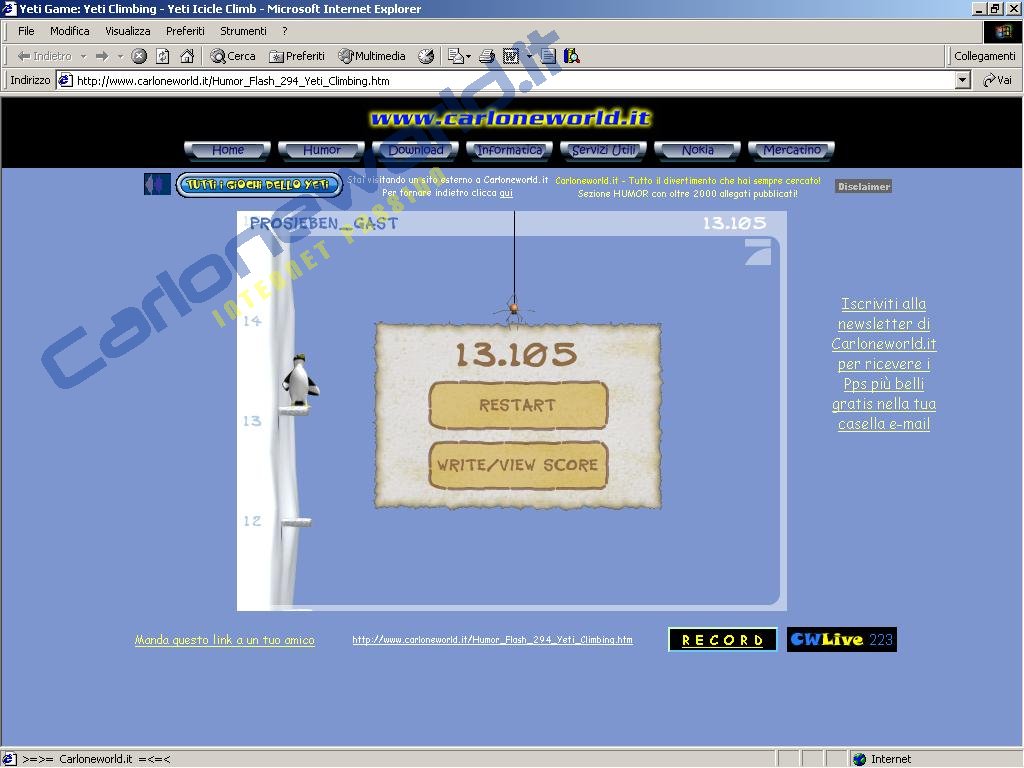Go to the Mercatino site section
The image size is (1024, 768).
[792, 151]
